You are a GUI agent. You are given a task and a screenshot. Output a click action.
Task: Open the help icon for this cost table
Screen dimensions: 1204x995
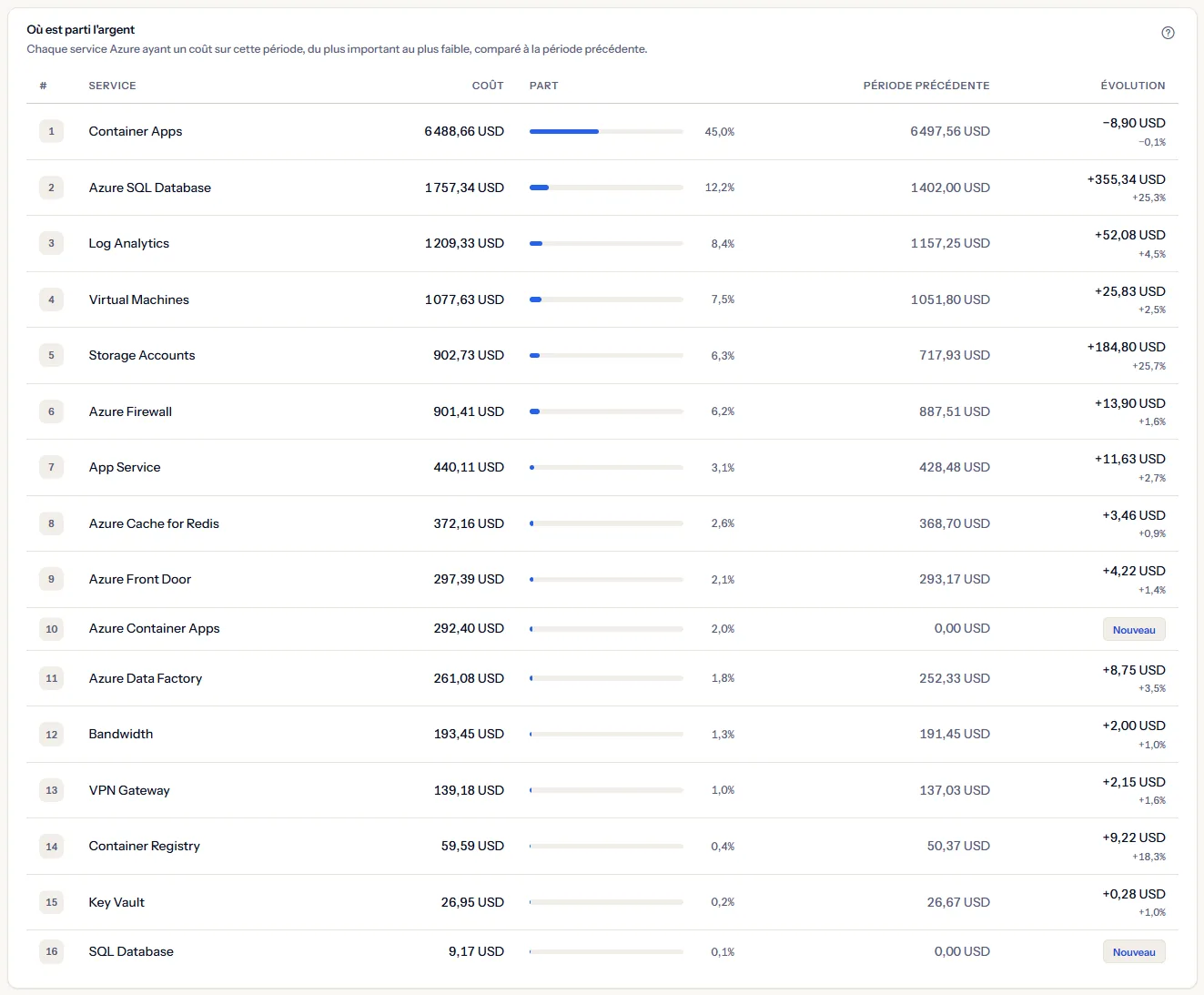coord(1168,33)
